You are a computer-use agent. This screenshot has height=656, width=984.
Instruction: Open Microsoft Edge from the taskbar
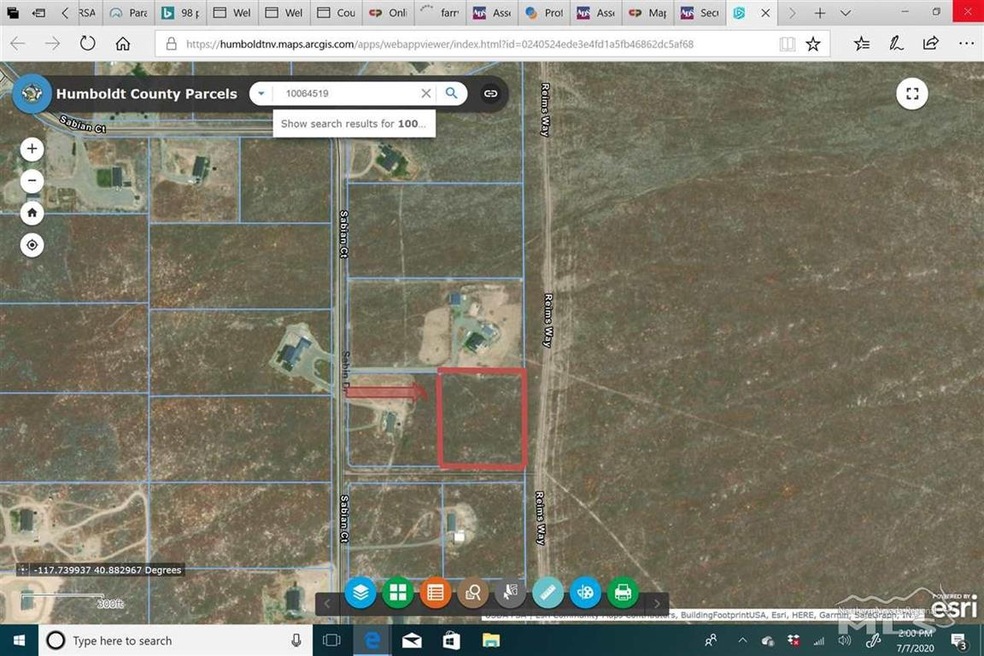pos(371,640)
